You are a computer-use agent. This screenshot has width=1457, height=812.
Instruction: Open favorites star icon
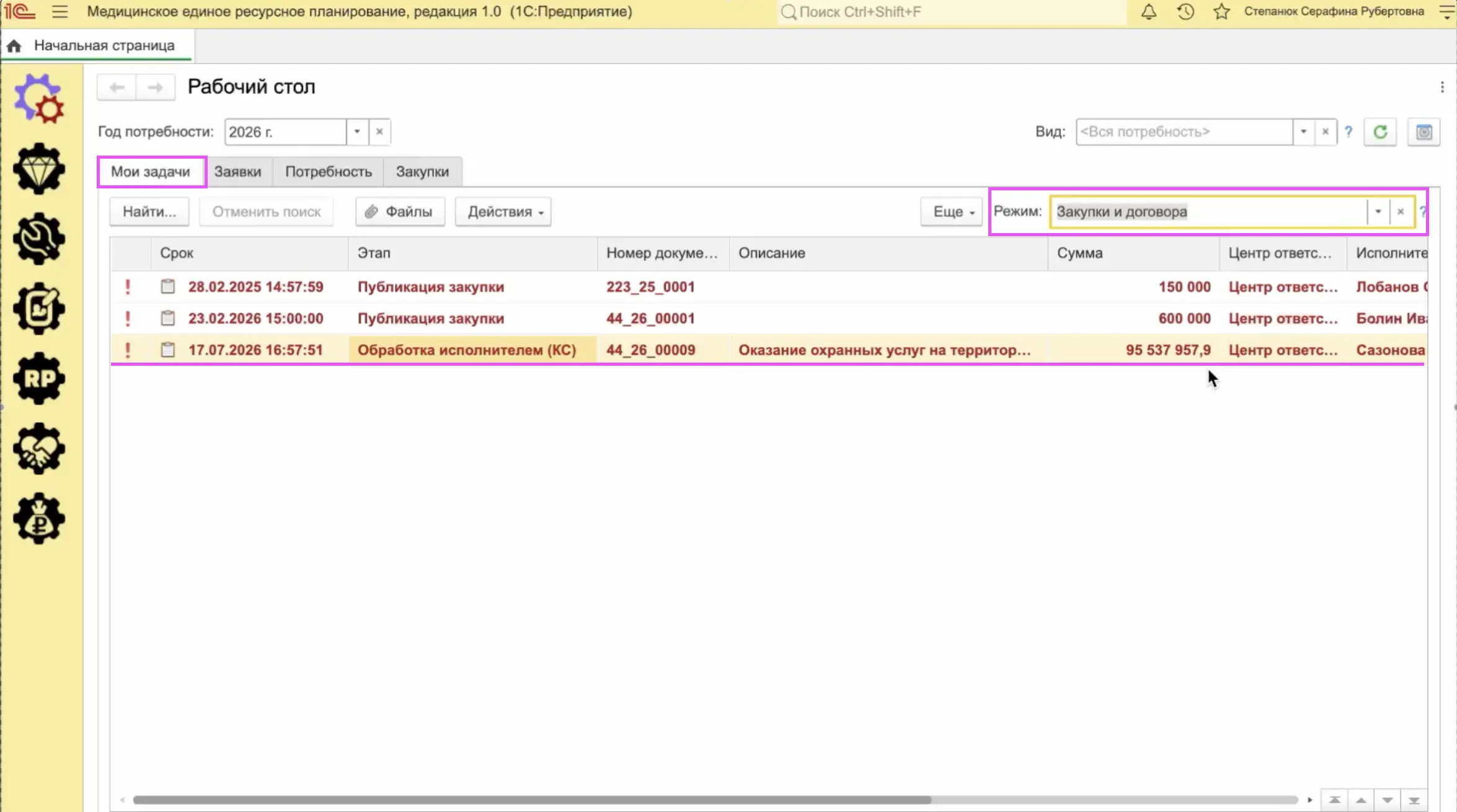pos(1221,11)
